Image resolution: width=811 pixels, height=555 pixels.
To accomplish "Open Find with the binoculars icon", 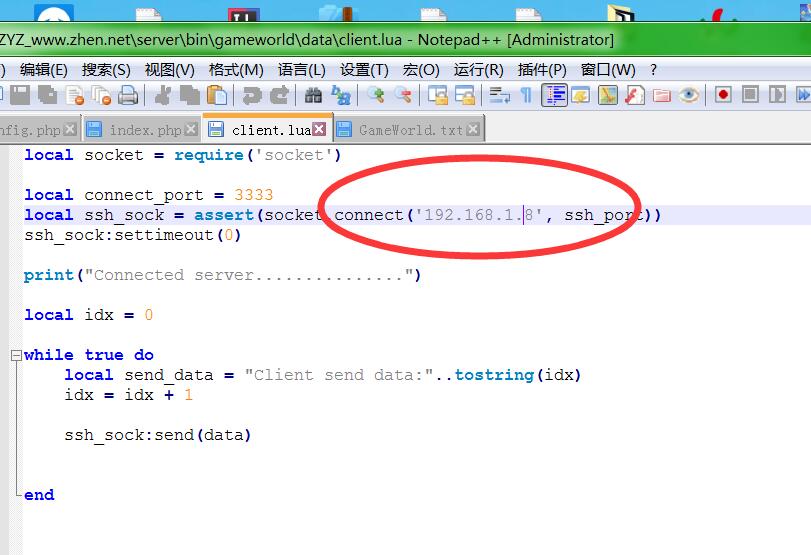I will 313,95.
